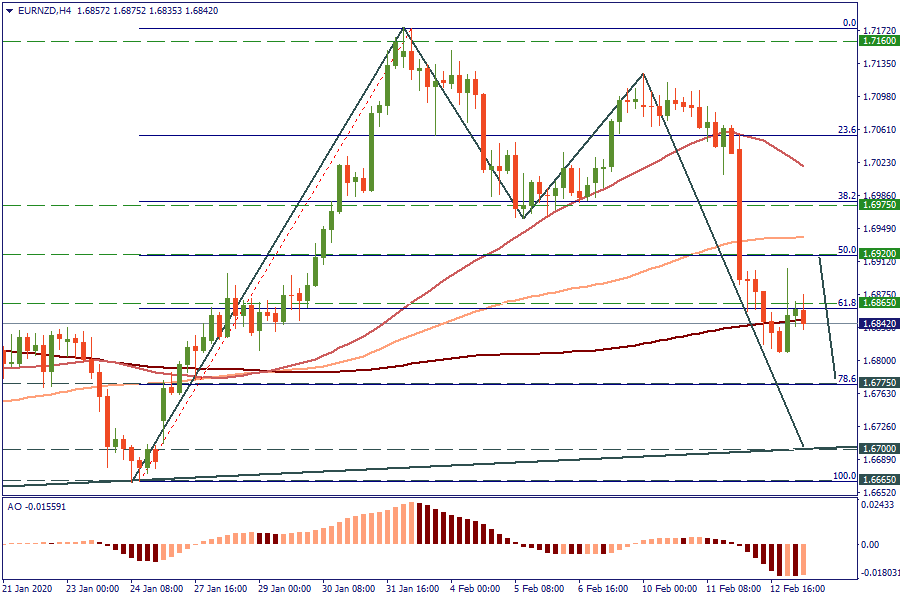Click the green 1.67000 price tag
This screenshot has height=600, width=900.
879,449
